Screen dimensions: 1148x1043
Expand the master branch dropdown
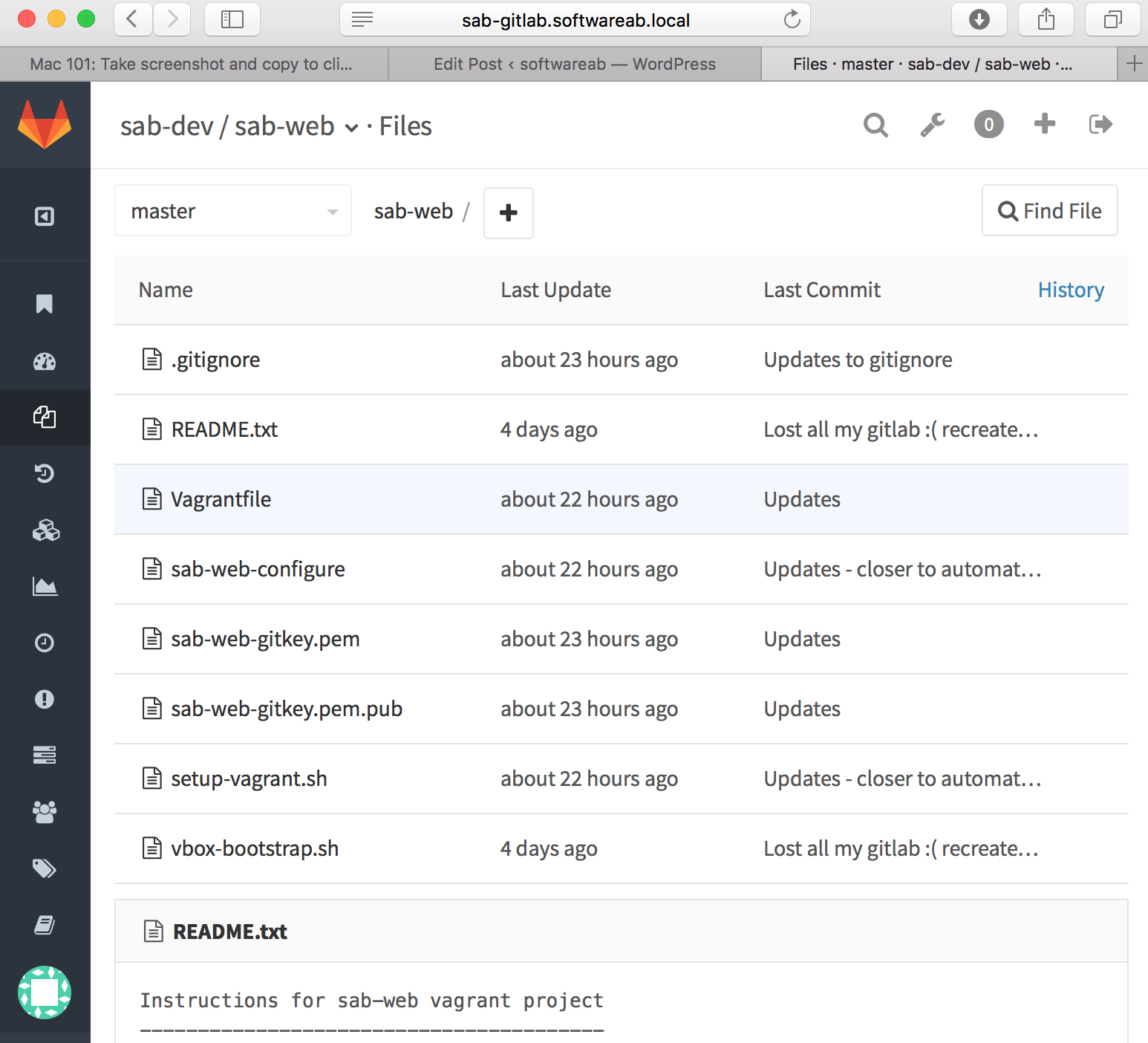point(232,212)
